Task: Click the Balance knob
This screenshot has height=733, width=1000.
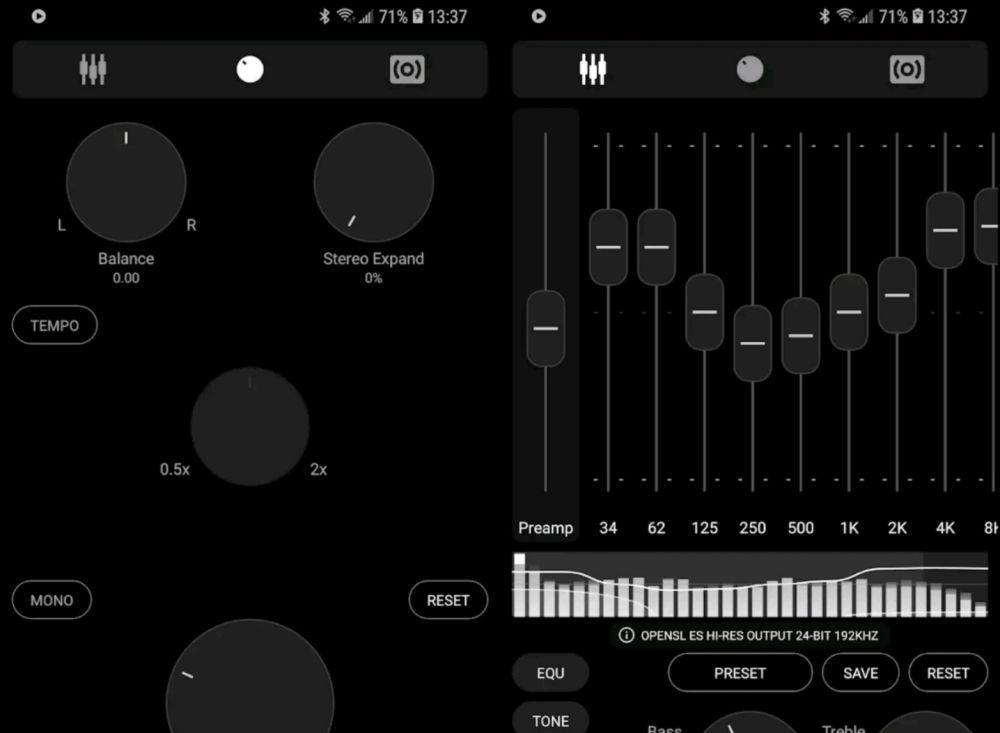Action: tap(126, 182)
